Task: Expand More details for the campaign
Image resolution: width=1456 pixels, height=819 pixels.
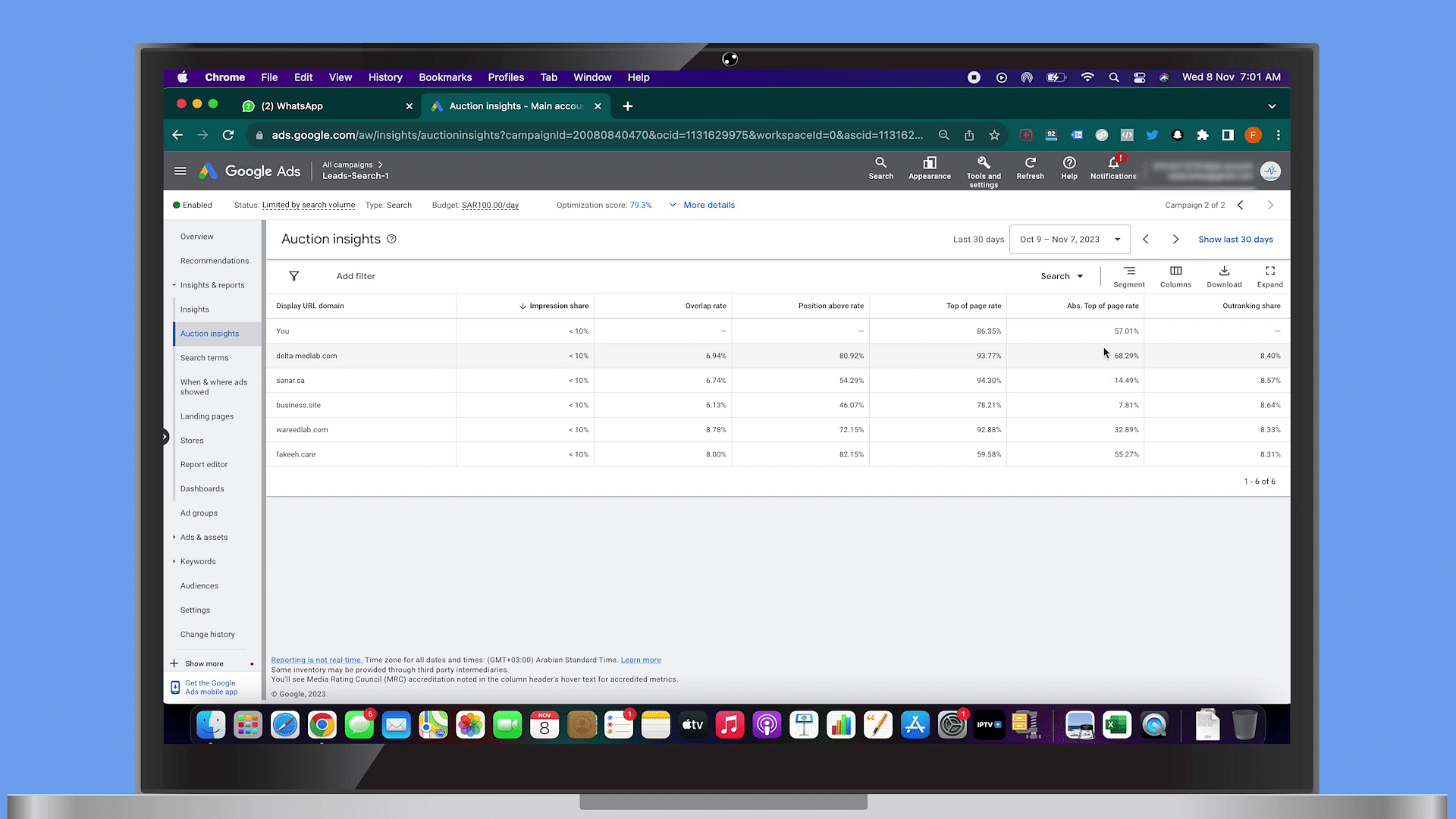Action: tap(701, 205)
